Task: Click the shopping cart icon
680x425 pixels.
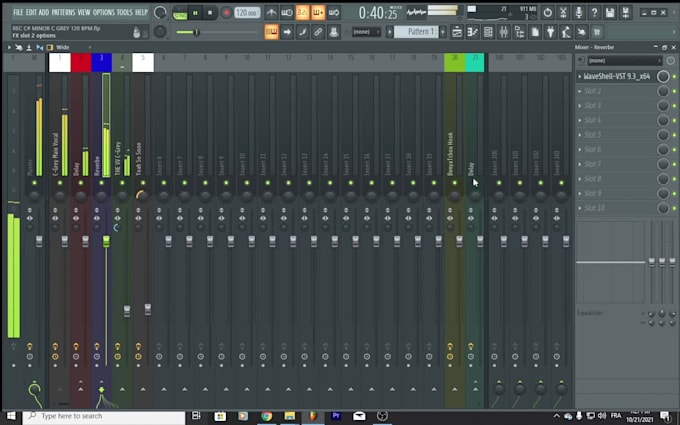Action: click(x=597, y=32)
